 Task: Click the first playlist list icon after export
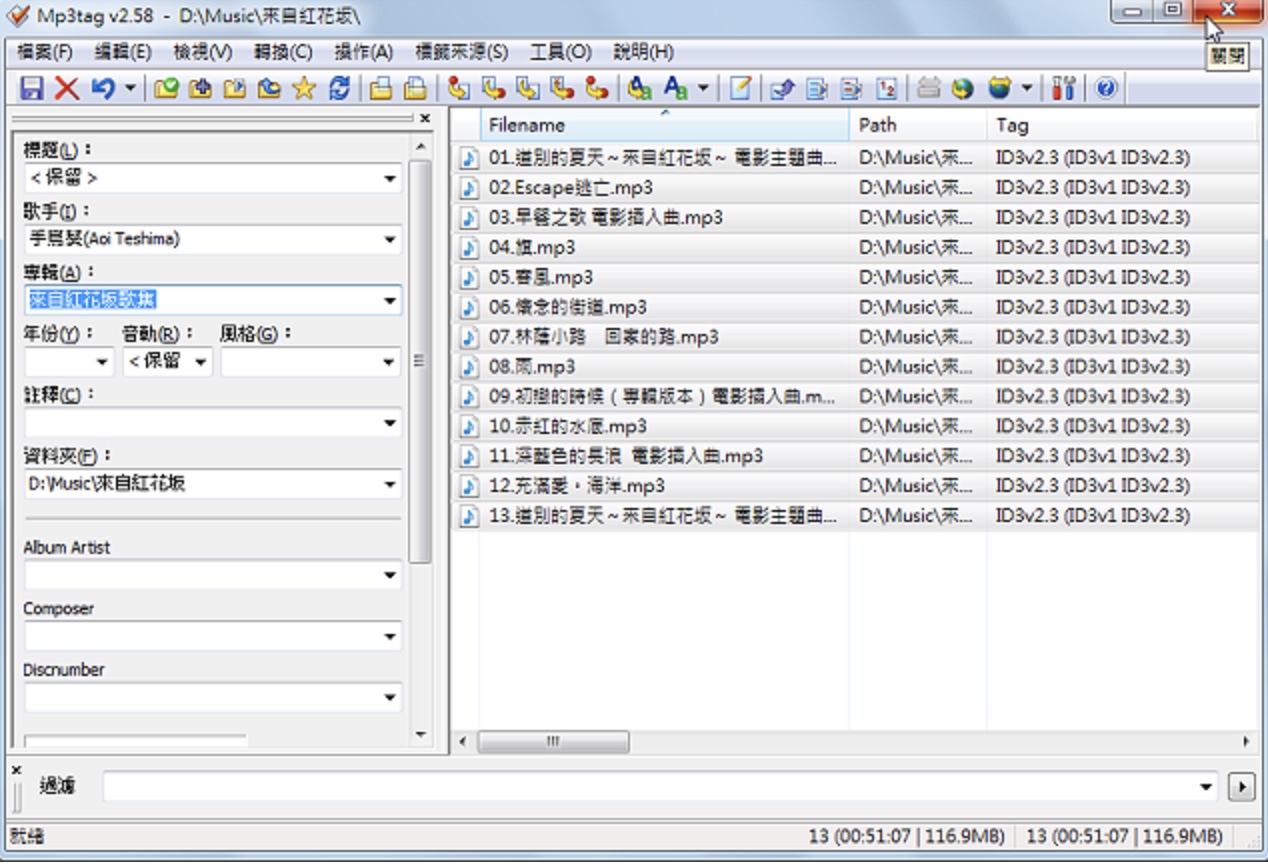pos(817,89)
